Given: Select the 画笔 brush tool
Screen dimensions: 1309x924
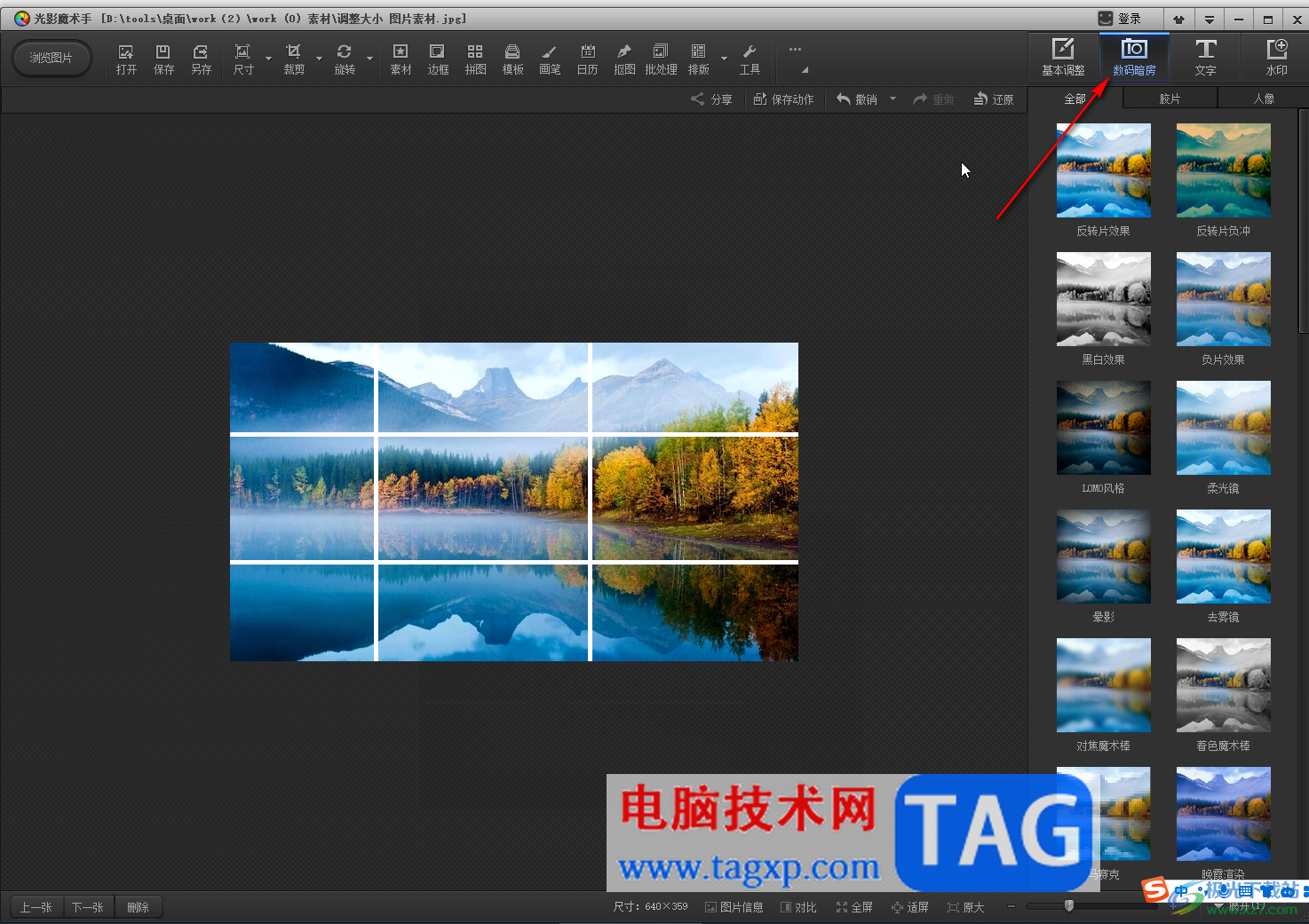Looking at the screenshot, I should coord(550,59).
